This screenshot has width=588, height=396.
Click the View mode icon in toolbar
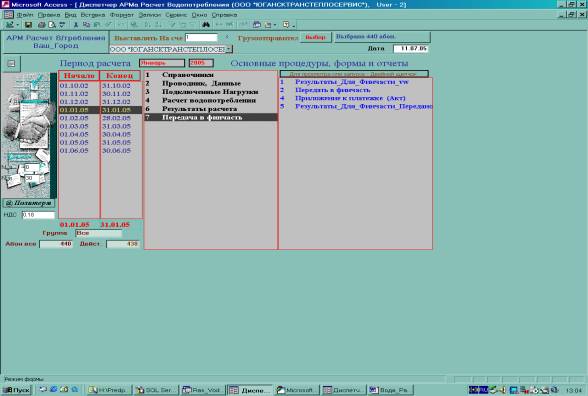coord(9,25)
